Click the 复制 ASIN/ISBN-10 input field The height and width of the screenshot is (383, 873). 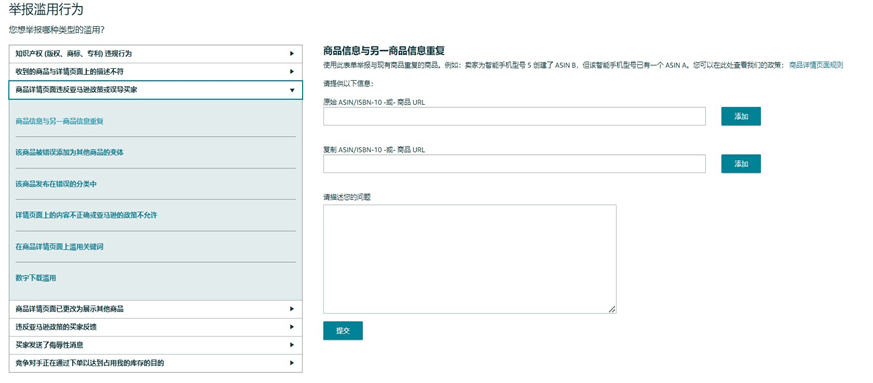coord(514,164)
